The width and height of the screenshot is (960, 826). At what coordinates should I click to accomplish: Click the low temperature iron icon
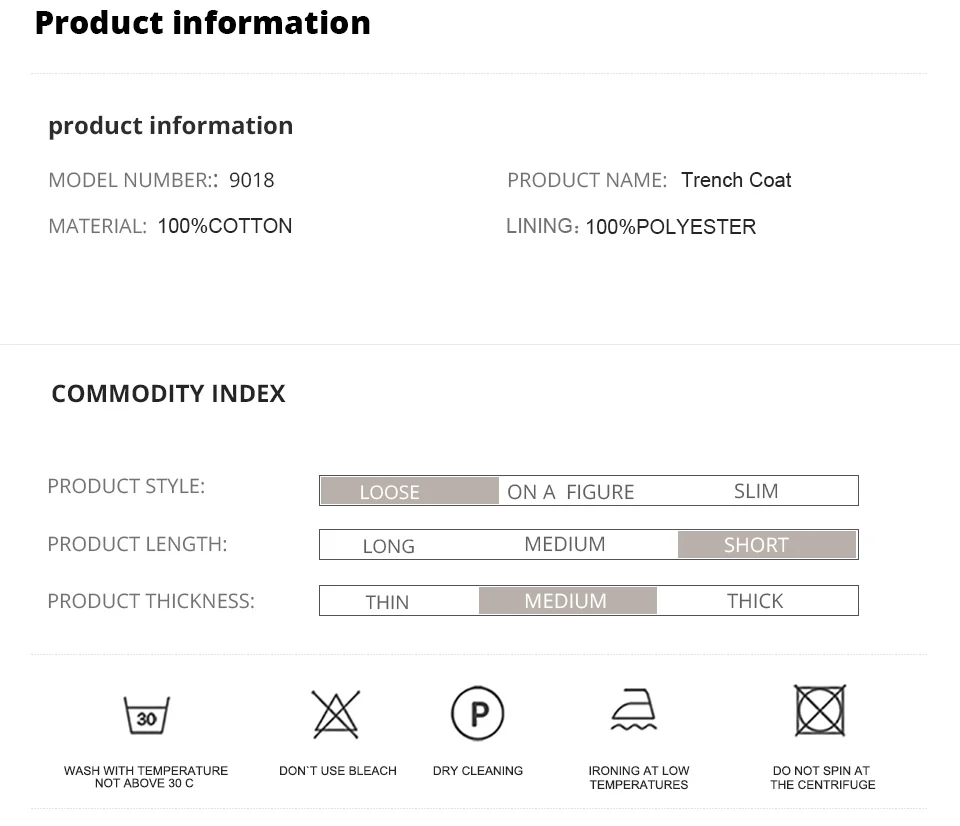(635, 711)
